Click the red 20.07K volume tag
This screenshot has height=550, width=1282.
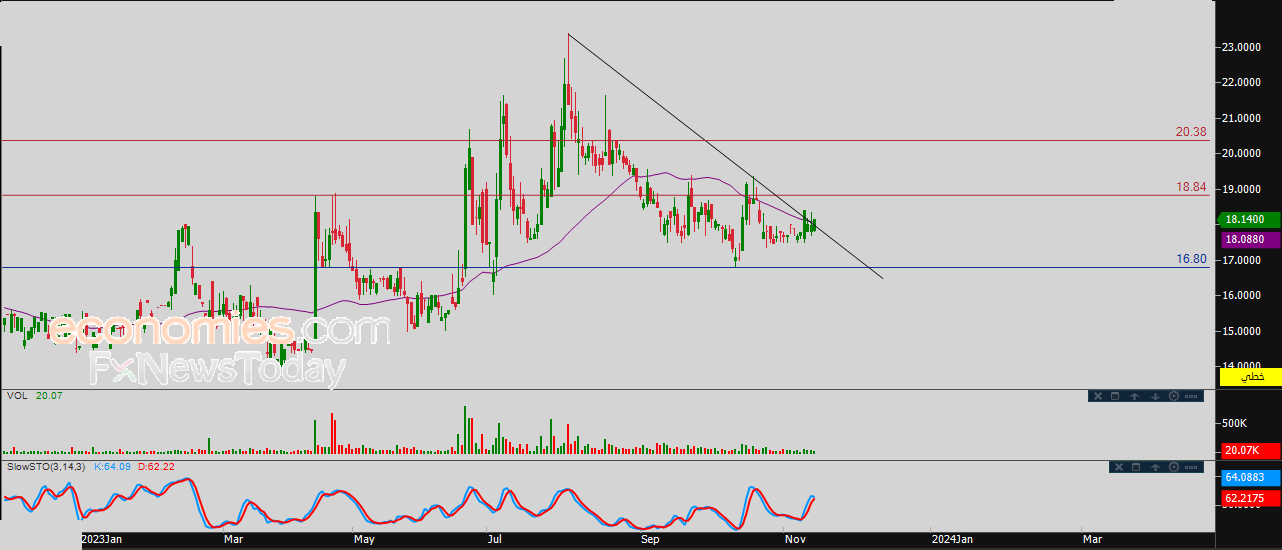[x=1249, y=451]
